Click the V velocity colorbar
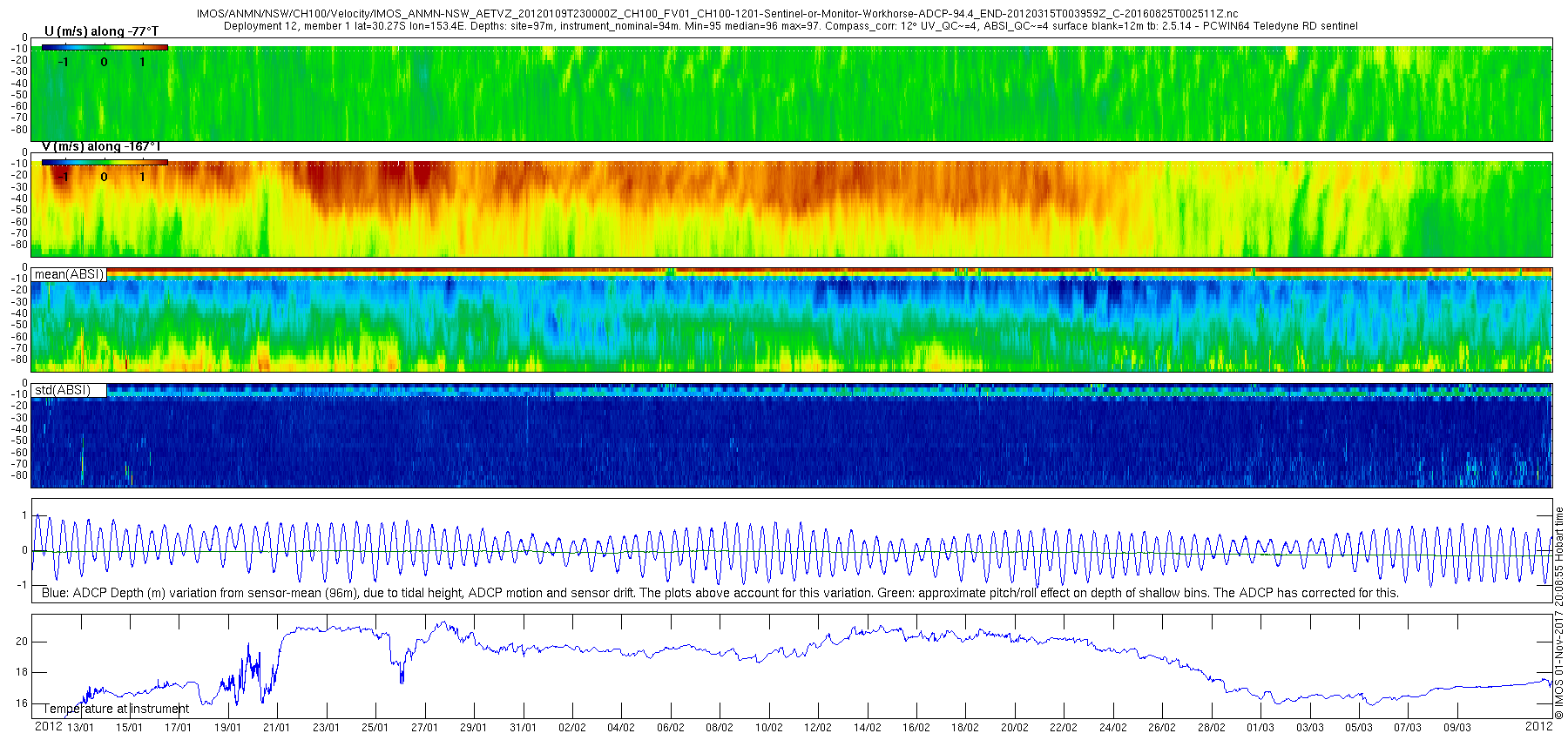The height and width of the screenshot is (740, 1568). (105, 162)
